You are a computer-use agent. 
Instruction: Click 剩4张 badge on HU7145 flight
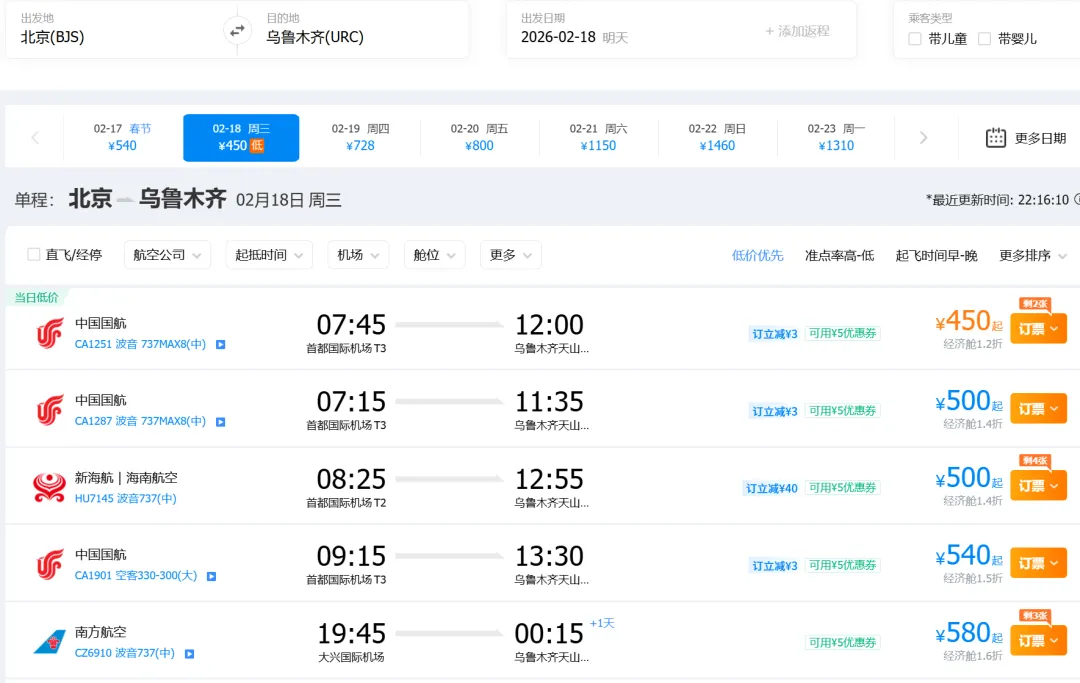tap(1035, 461)
